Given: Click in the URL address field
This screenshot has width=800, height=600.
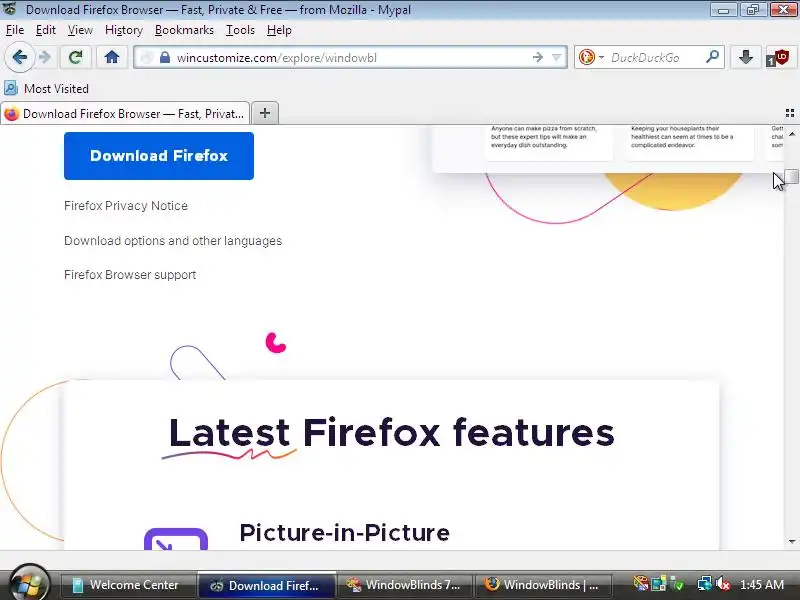Looking at the screenshot, I should (352, 58).
